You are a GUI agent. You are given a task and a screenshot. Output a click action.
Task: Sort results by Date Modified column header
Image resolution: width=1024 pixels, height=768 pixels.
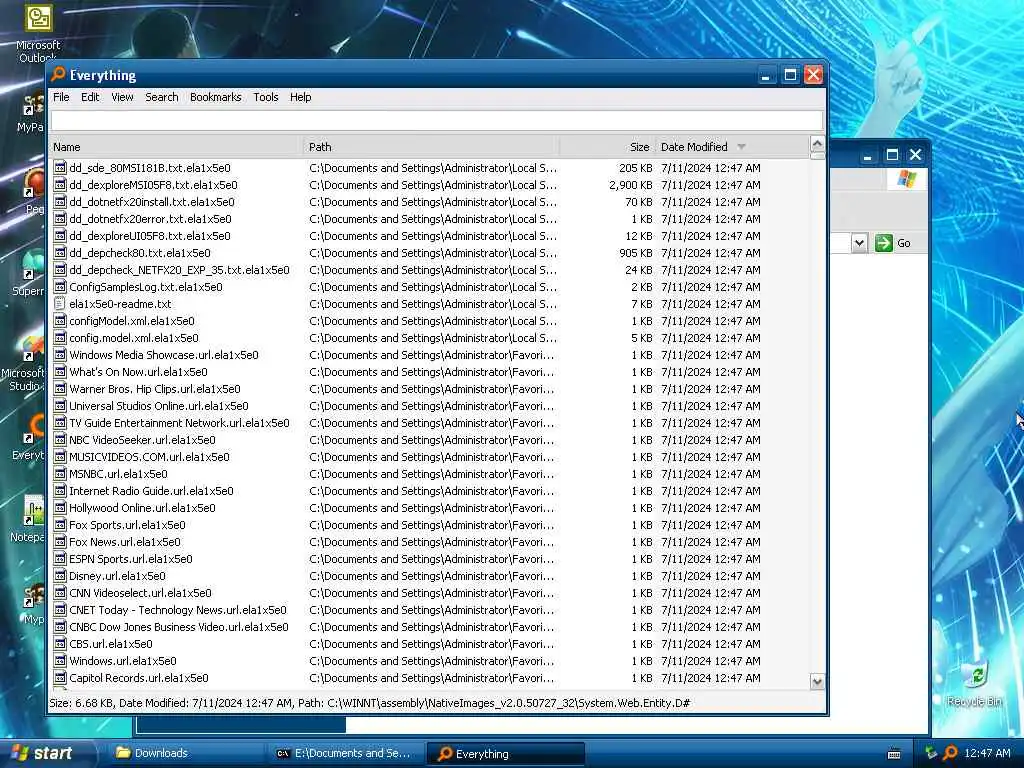pyautogui.click(x=732, y=147)
